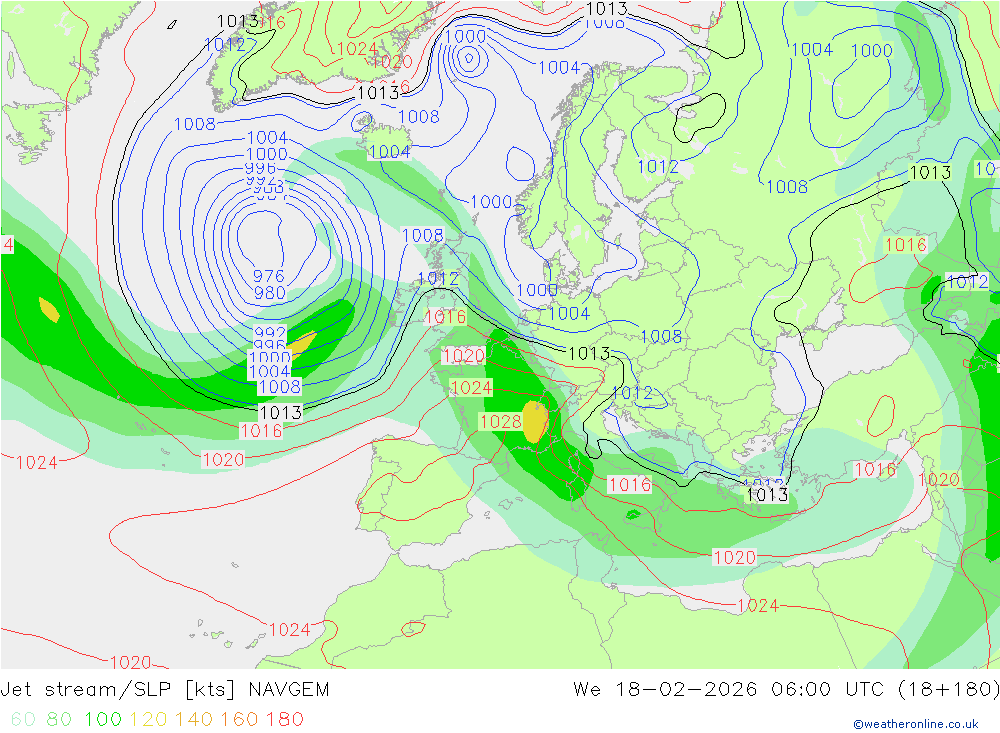Viewport: 1000px width, 733px height.
Task: Click the 980 isobar label
Action: 269,293
